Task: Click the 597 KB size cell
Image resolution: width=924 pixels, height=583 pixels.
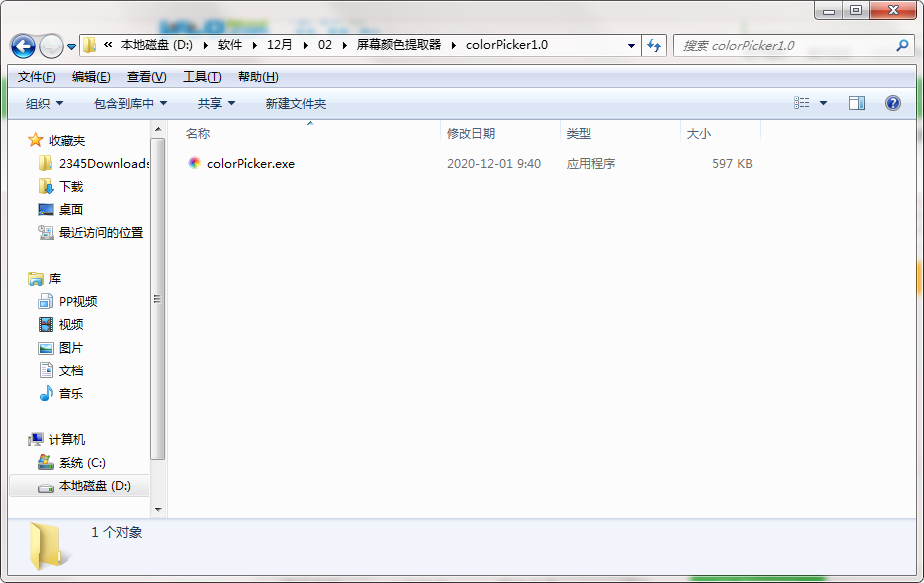Action: click(732, 163)
